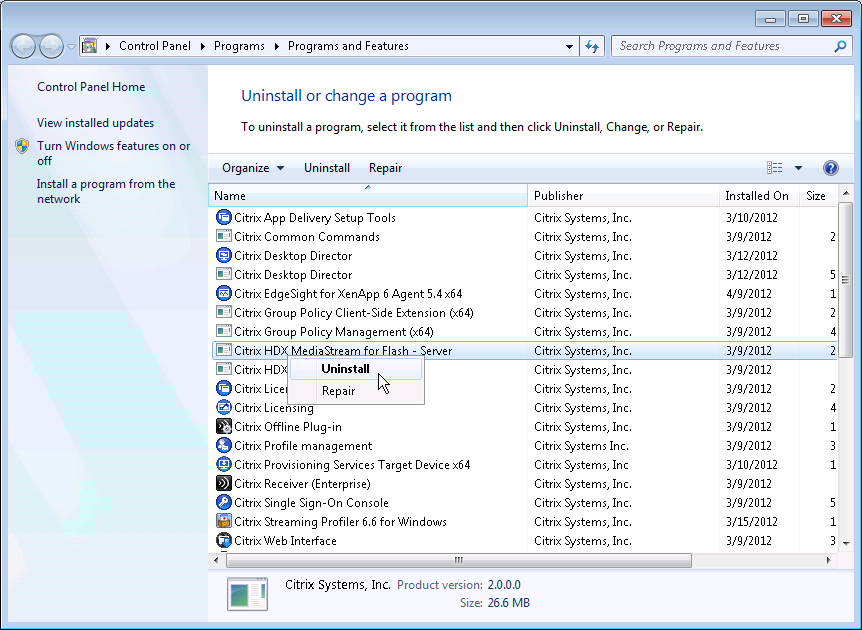This screenshot has width=862, height=630.
Task: Expand the view options dropdown arrow
Action: (798, 168)
